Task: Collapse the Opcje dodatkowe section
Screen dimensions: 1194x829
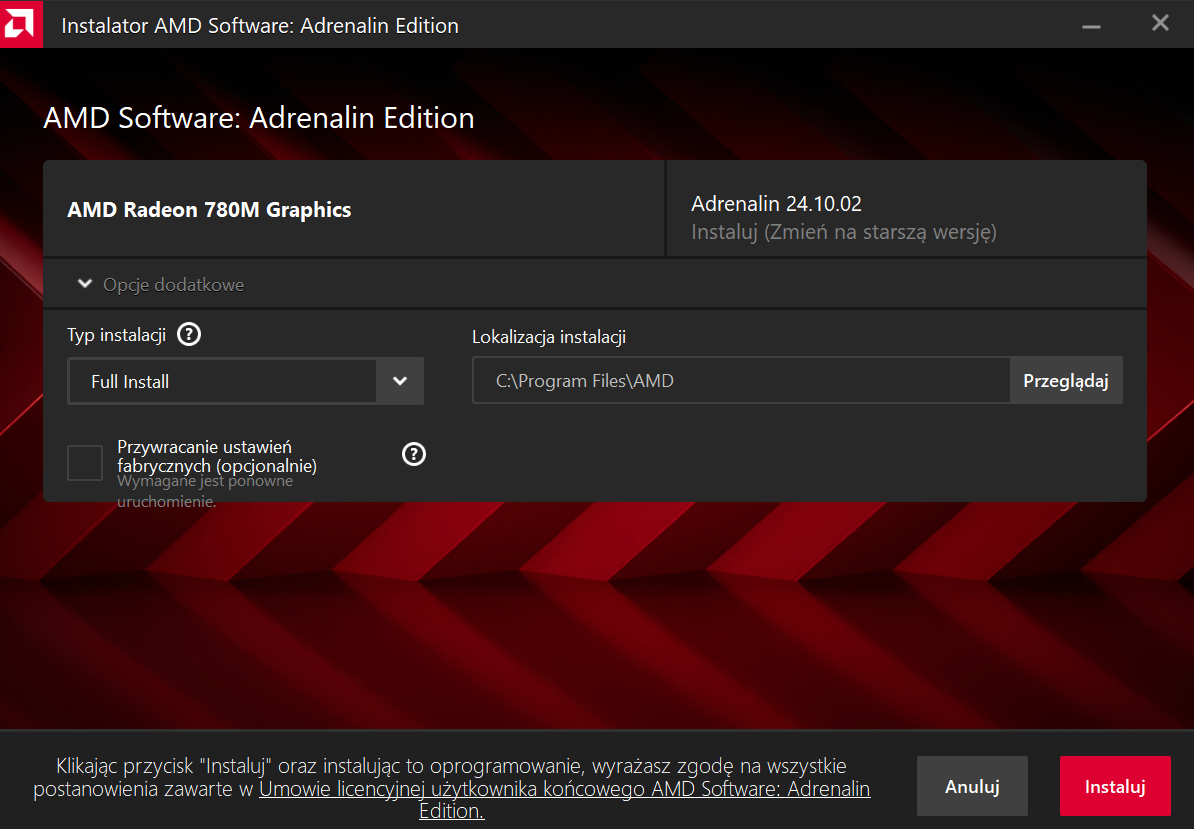Action: pos(161,285)
